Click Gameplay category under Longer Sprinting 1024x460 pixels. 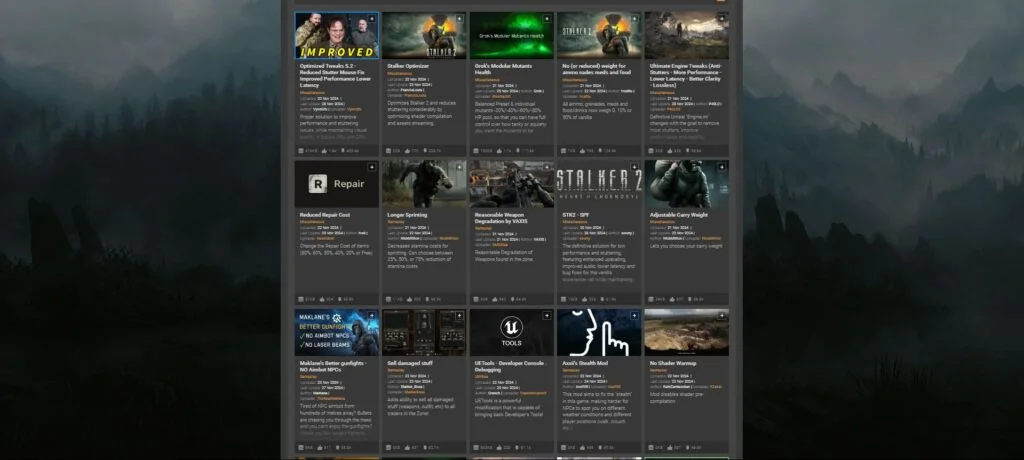coord(395,222)
